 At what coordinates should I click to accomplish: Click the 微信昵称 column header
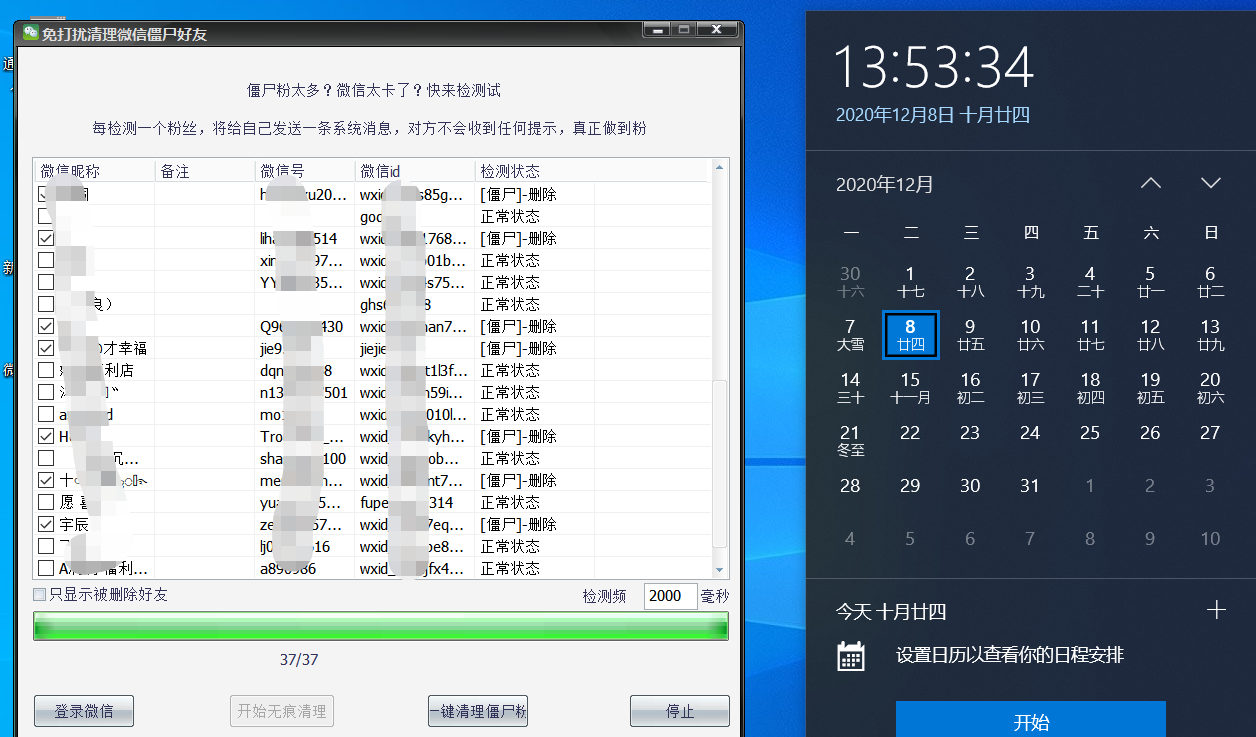pos(94,171)
